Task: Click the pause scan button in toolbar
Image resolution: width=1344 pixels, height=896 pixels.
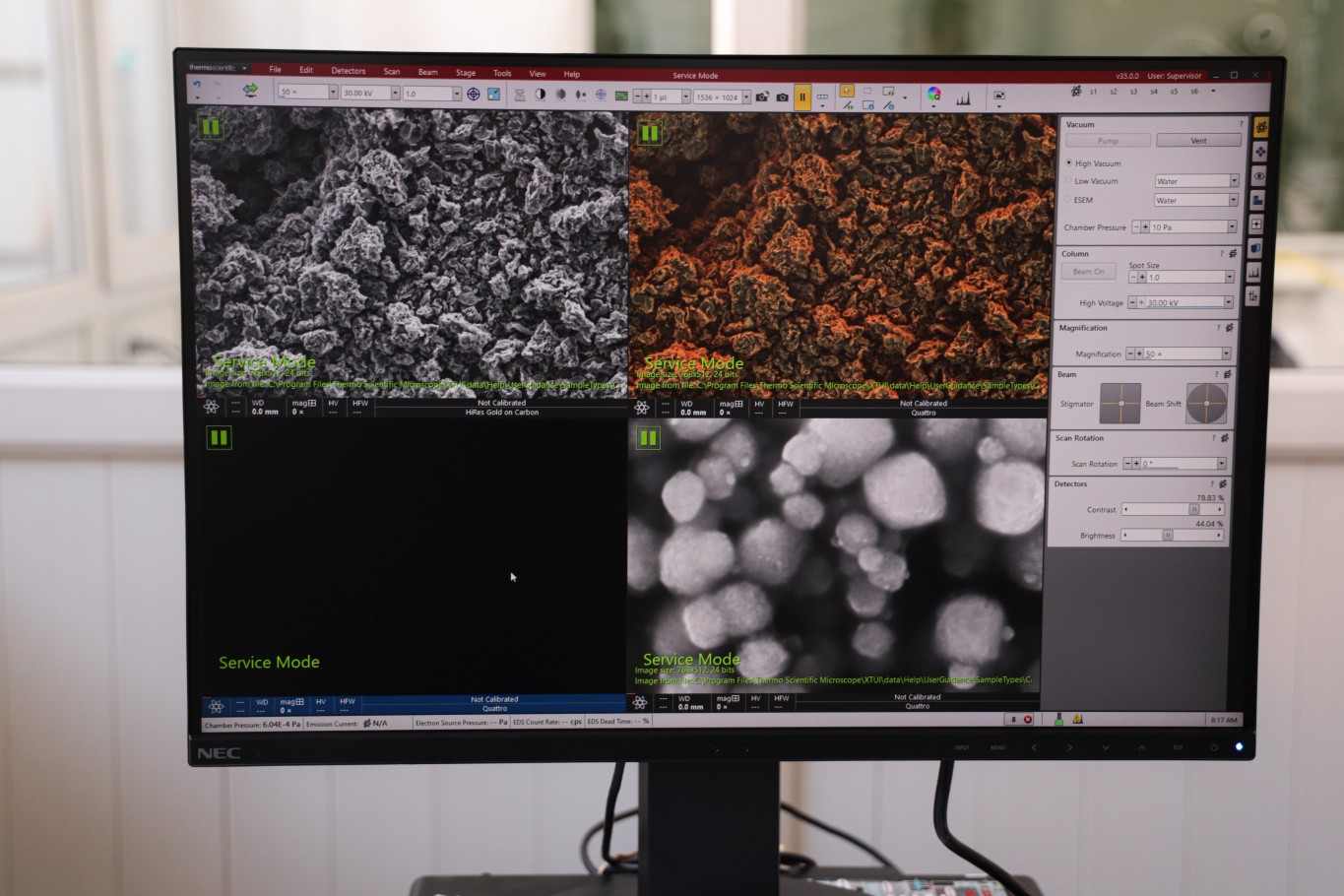Action: tap(801, 96)
